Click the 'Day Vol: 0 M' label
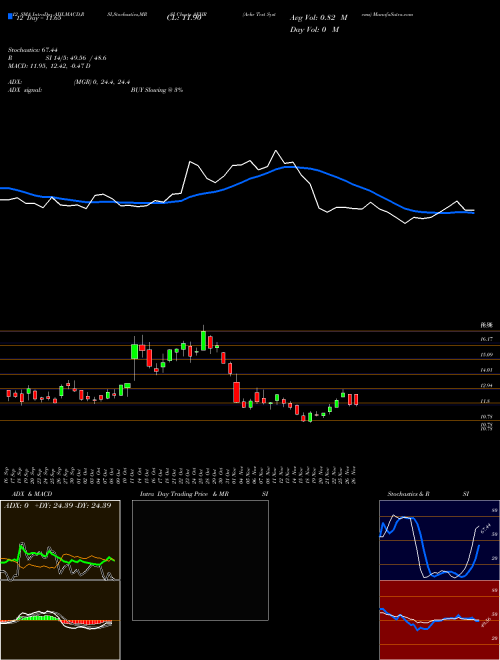Viewport: 500px width, 660px height. [314, 30]
